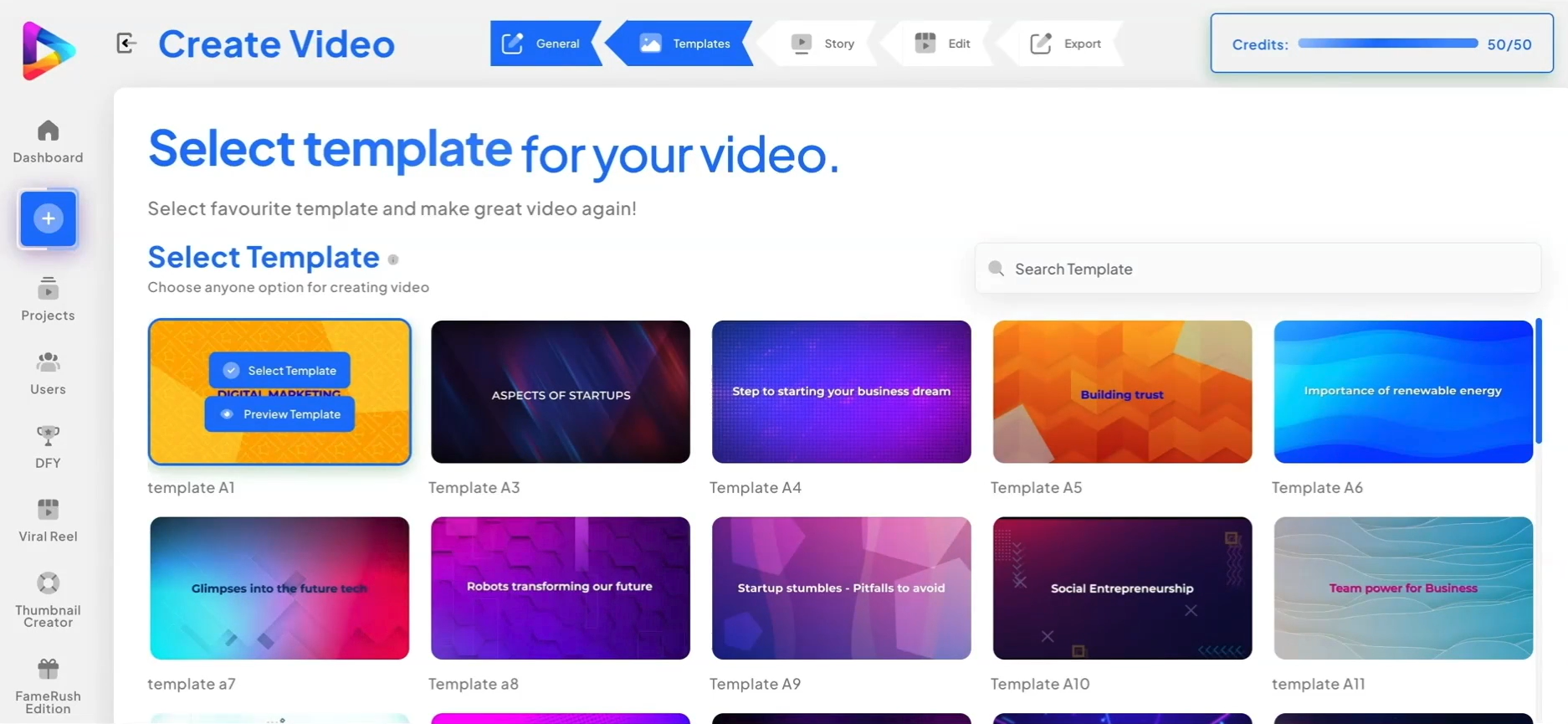The image size is (1568, 724).
Task: Click the 'Template A10' label
Action: (x=1040, y=684)
